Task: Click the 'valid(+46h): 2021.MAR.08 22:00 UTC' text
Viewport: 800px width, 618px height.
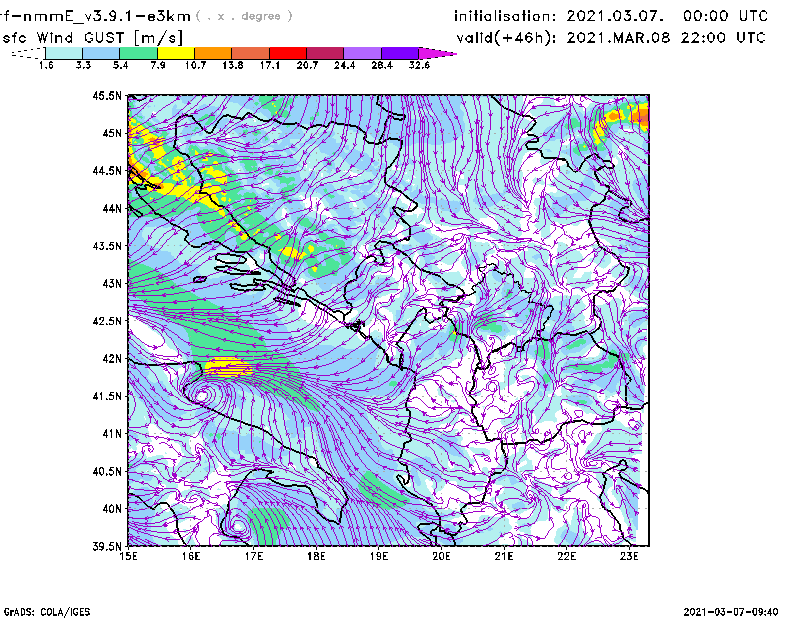Action: [611, 38]
